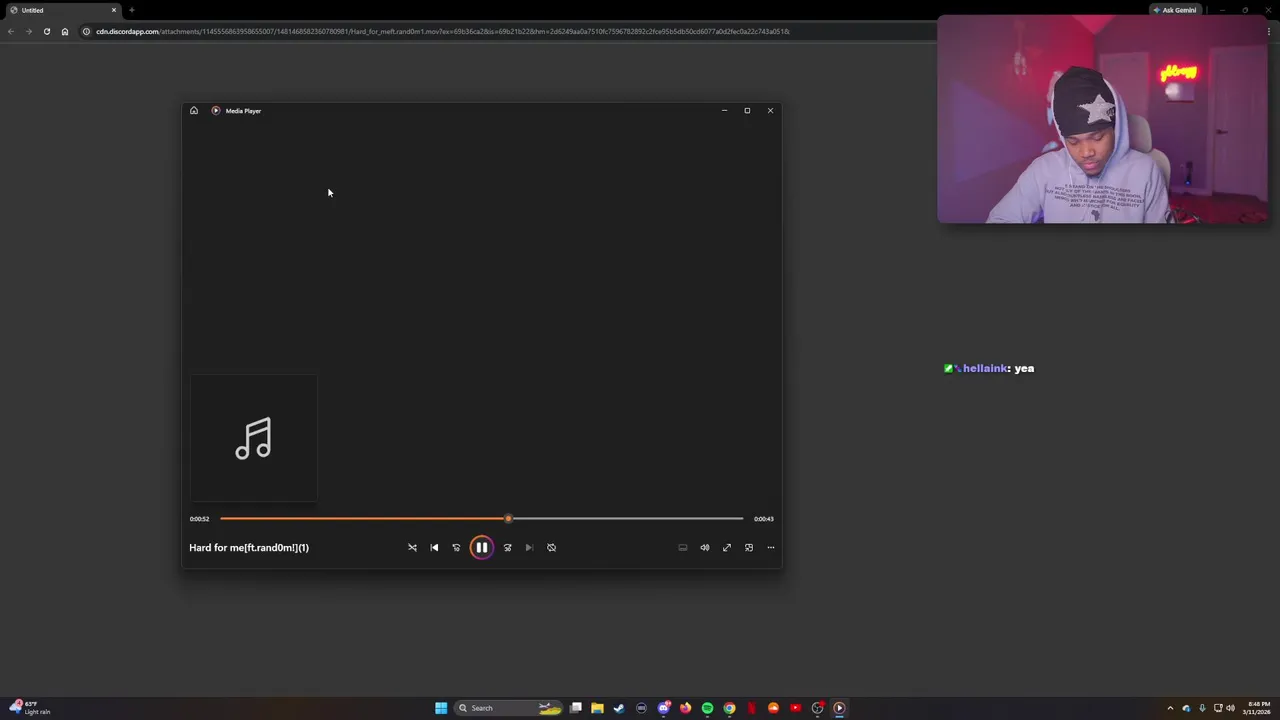Click the unplayed portion of seek bar

627,518
